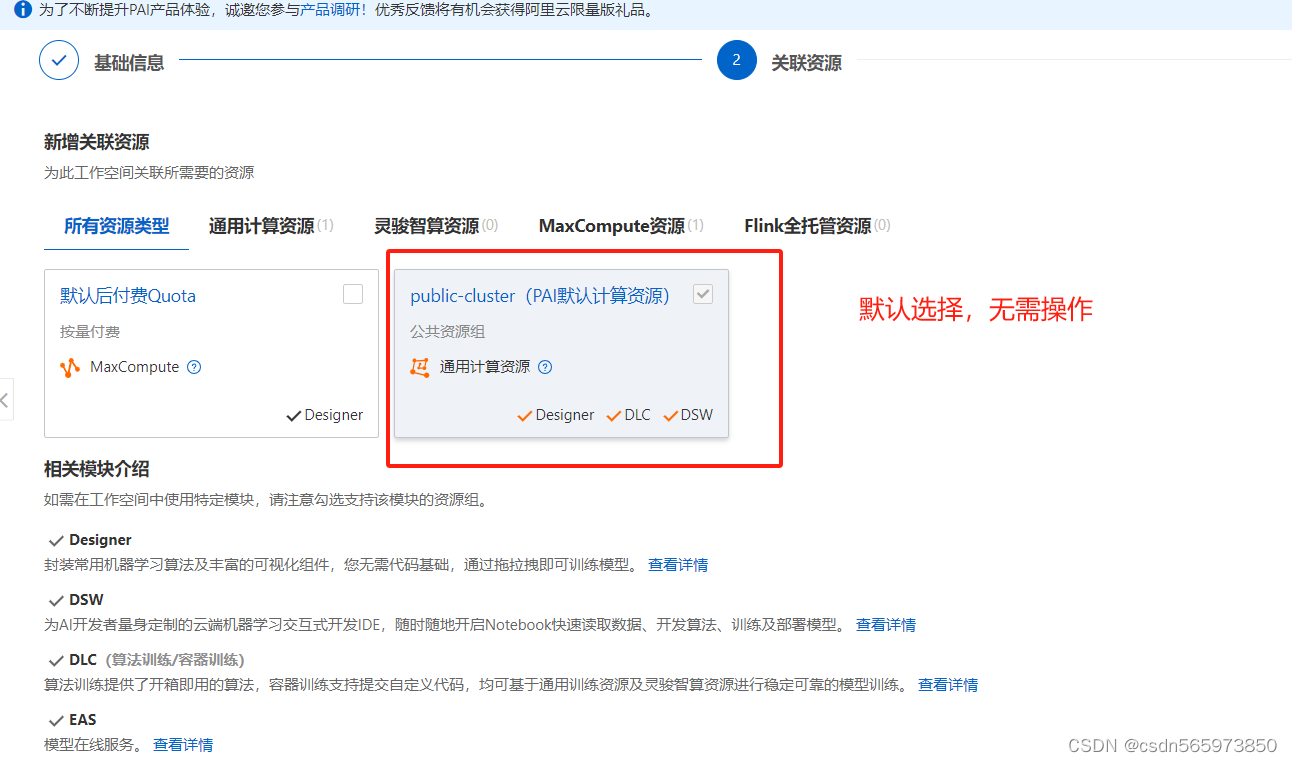Open 查看详情 link for DLC

click(x=948, y=685)
